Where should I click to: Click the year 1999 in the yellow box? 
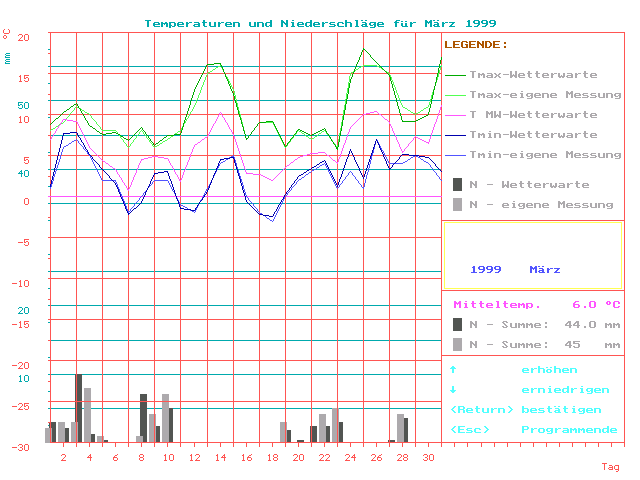click(x=485, y=270)
